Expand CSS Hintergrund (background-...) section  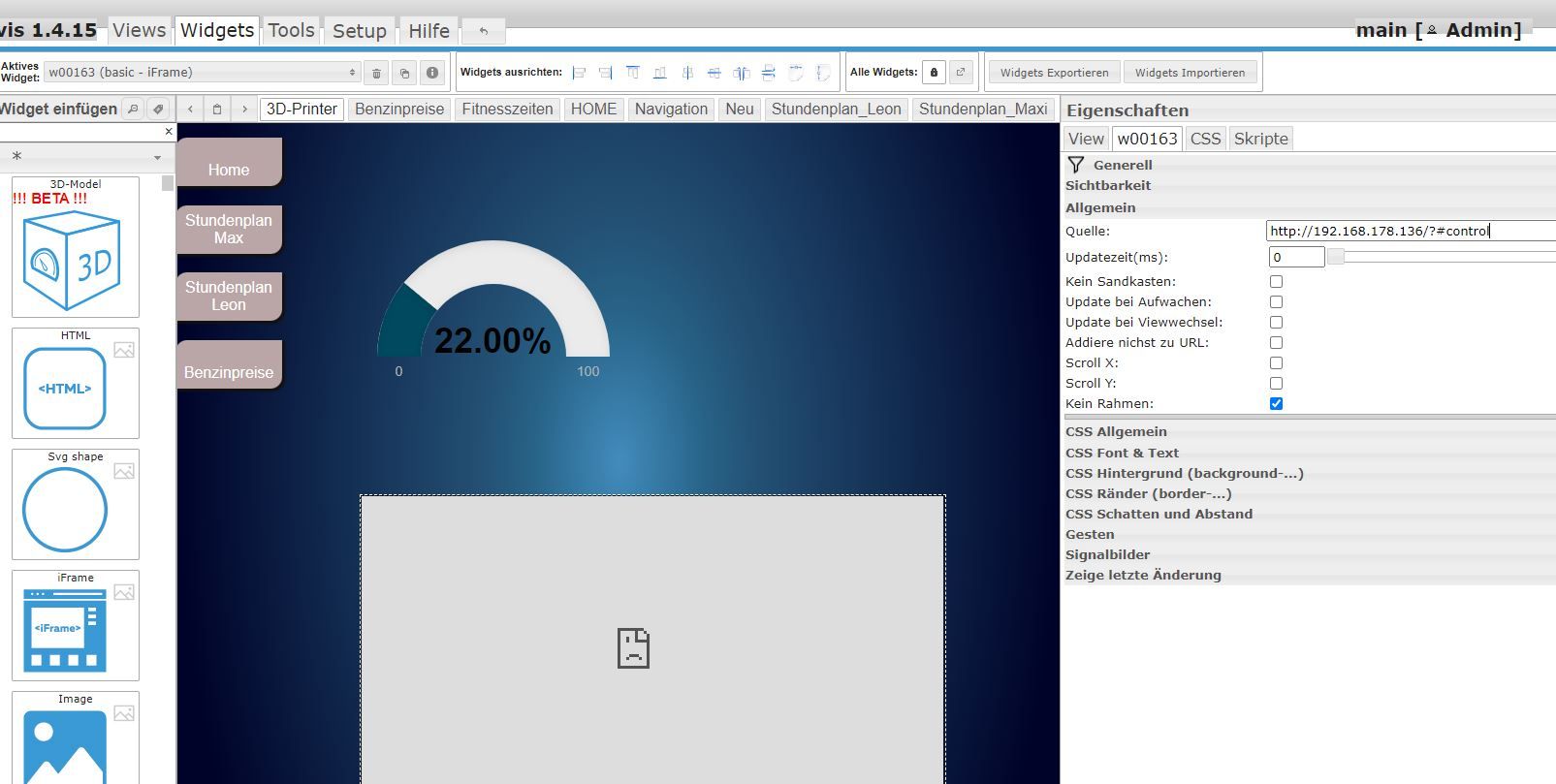coord(1309,473)
